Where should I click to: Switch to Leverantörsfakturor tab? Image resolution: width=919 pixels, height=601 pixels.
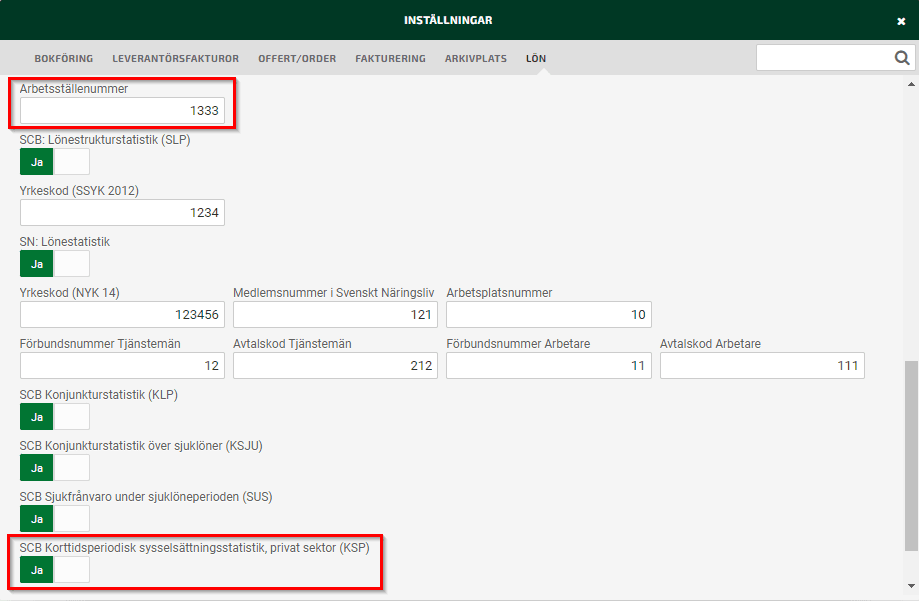point(175,59)
